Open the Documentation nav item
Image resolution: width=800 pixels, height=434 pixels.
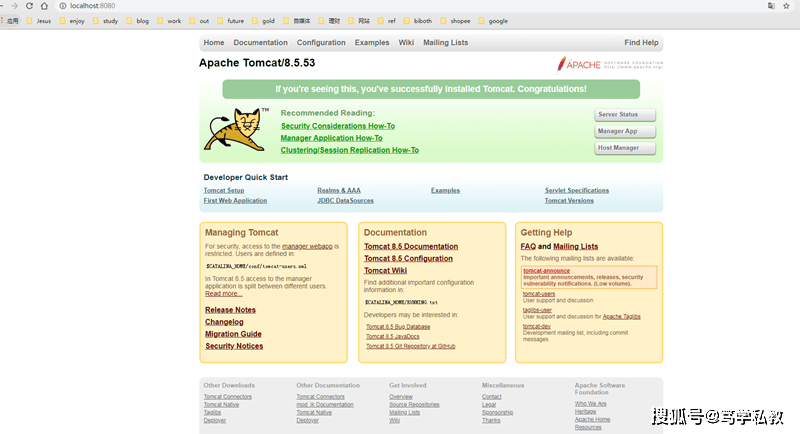click(261, 42)
